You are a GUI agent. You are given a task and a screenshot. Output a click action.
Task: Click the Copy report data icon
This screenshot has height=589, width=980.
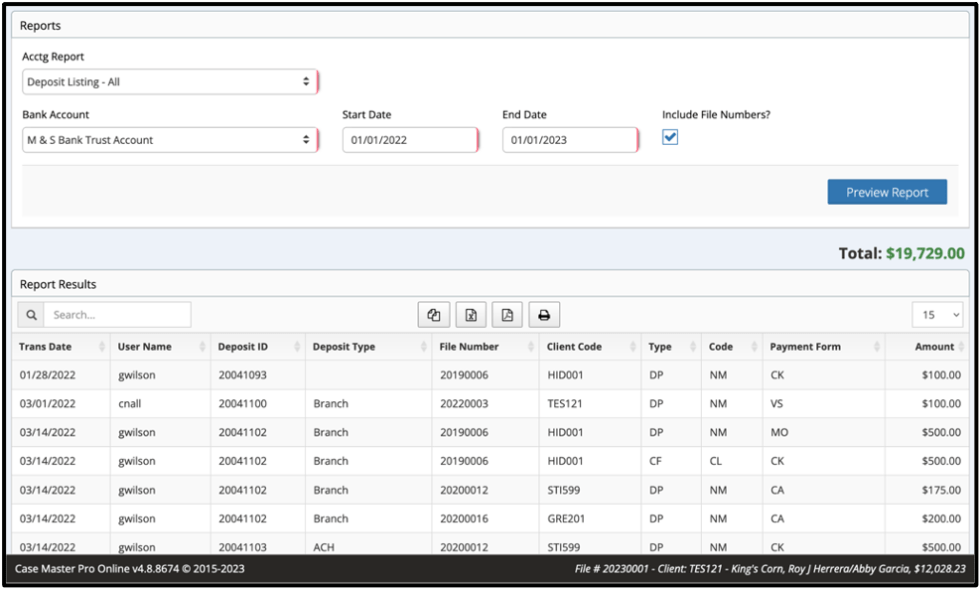433,314
